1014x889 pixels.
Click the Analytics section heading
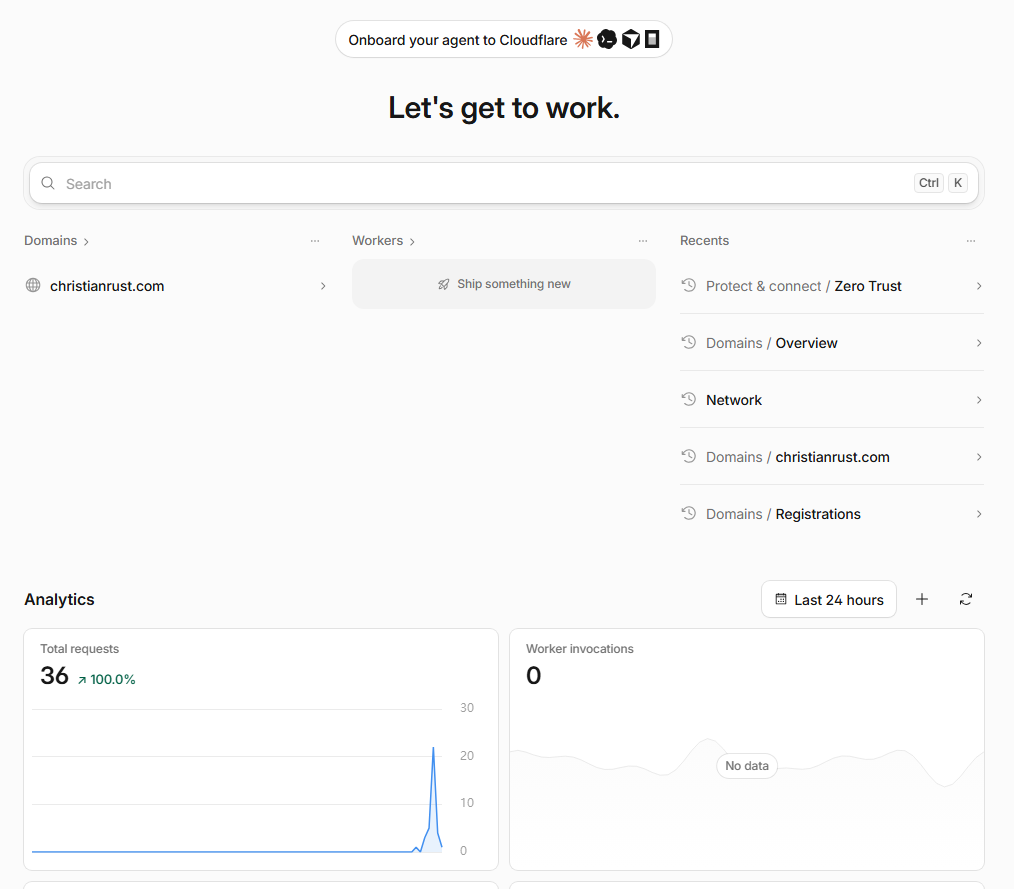59,599
